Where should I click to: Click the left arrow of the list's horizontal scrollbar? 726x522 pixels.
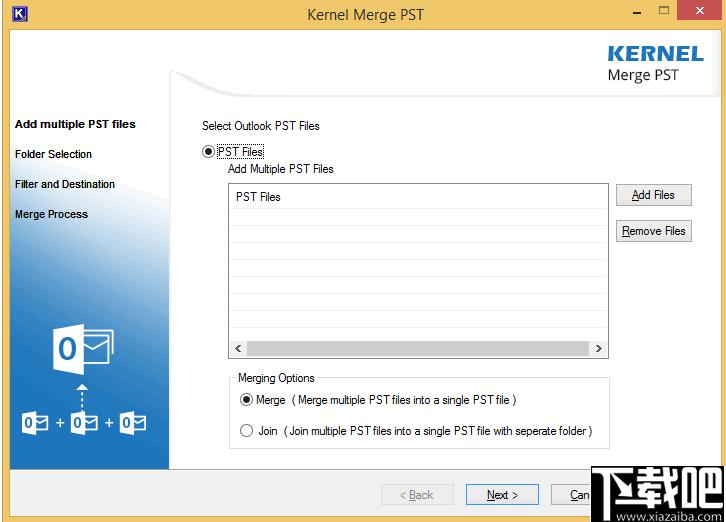238,348
